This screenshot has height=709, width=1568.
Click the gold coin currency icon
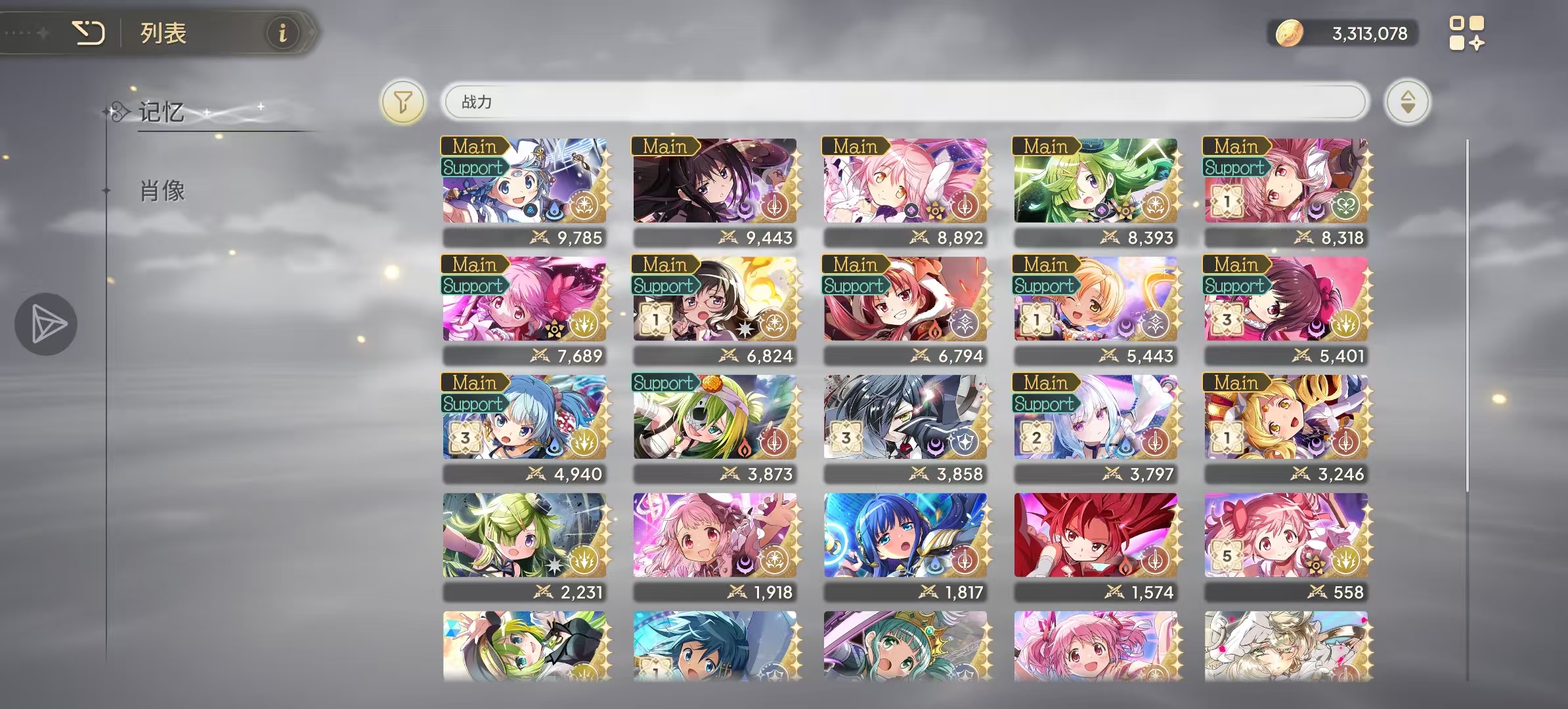click(1289, 33)
